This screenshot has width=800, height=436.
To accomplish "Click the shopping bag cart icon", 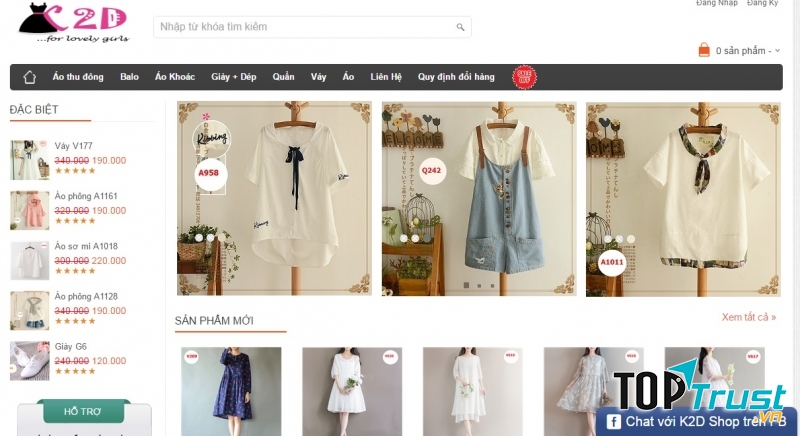I will [x=704, y=50].
